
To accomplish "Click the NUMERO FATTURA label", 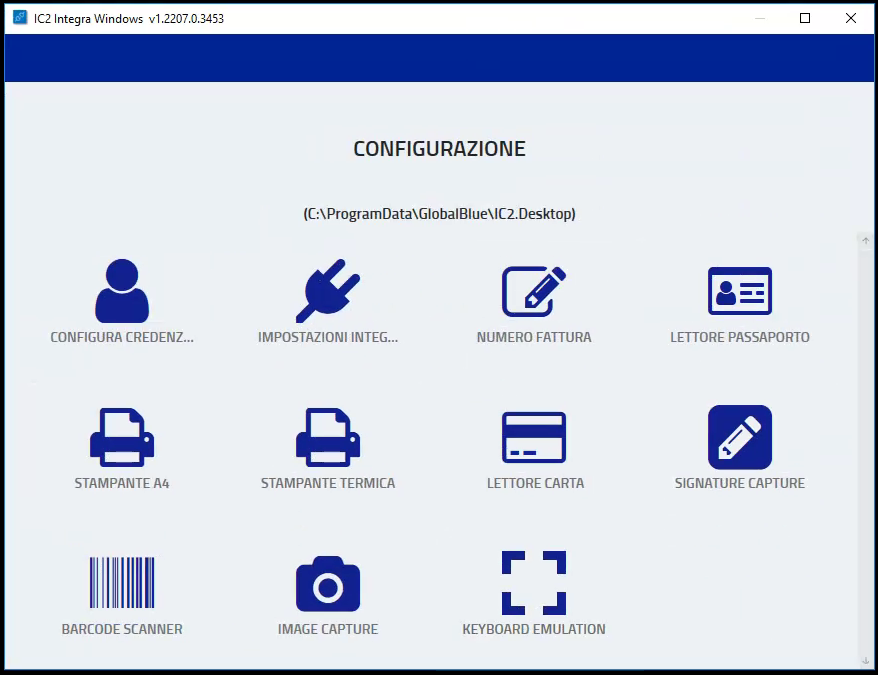I will [x=534, y=337].
